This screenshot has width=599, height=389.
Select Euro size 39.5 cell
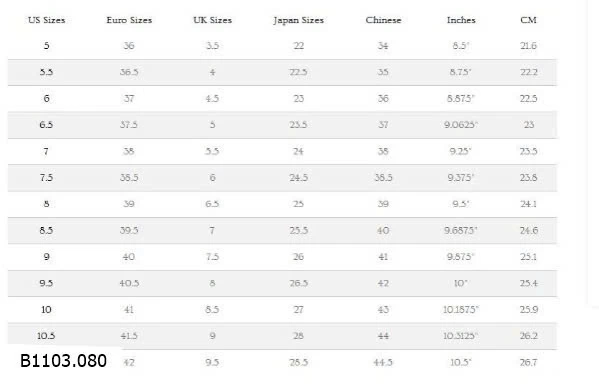click(129, 230)
